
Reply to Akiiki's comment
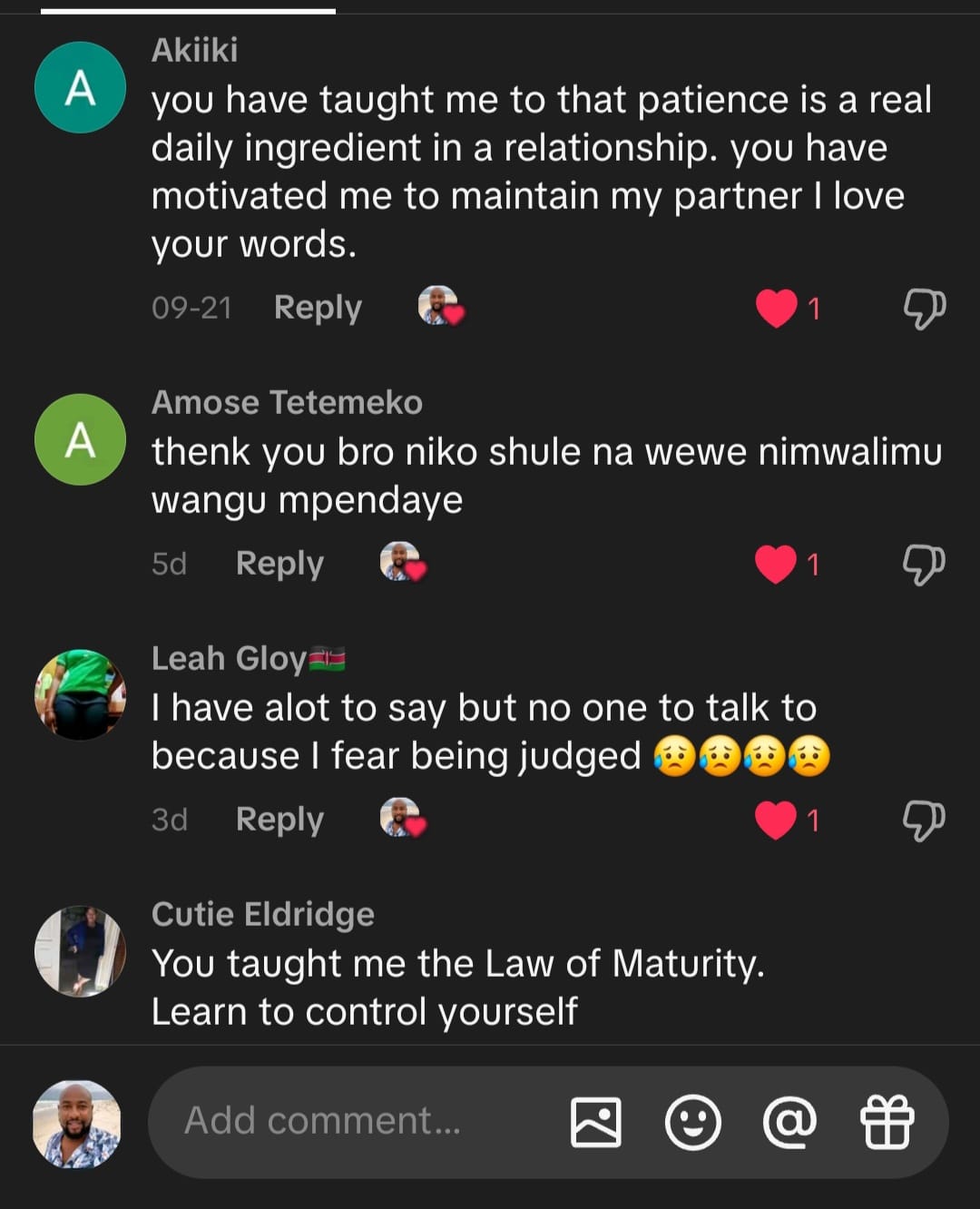pyautogui.click(x=318, y=309)
